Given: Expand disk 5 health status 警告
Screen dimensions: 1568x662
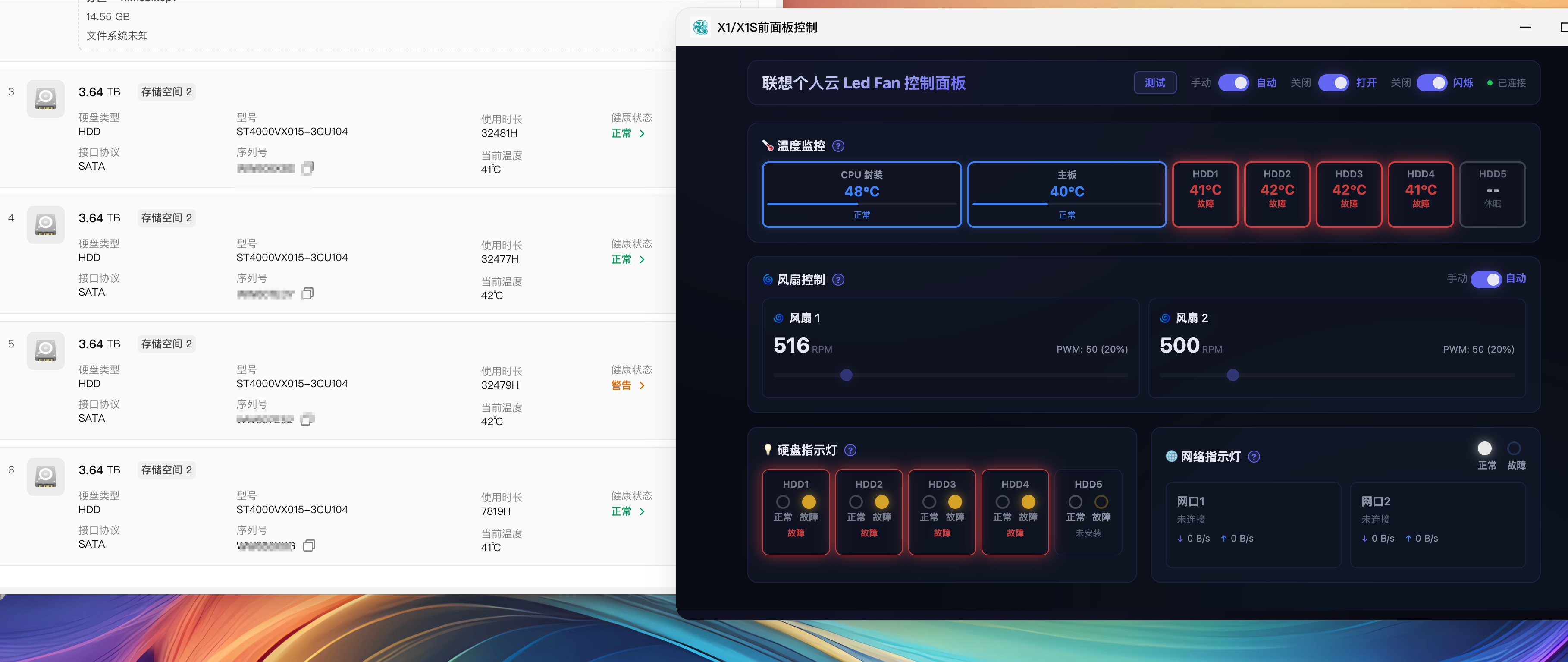Looking at the screenshot, I should (x=628, y=385).
